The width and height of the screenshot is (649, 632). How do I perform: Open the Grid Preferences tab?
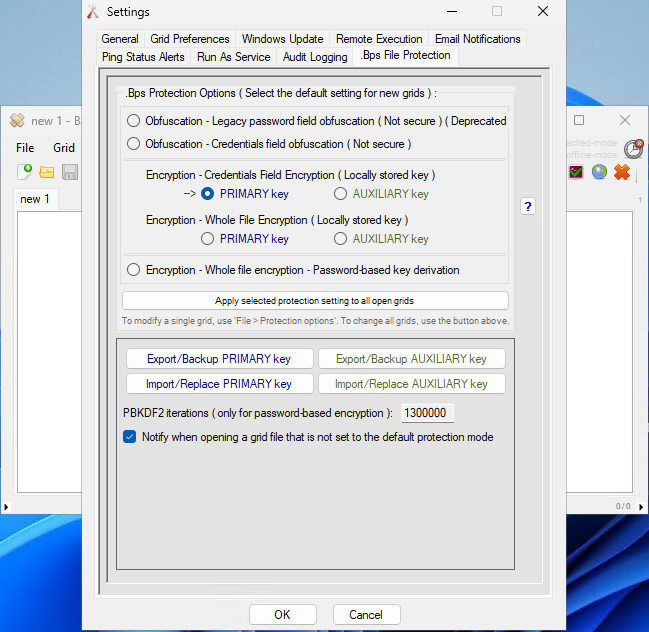click(x=190, y=39)
